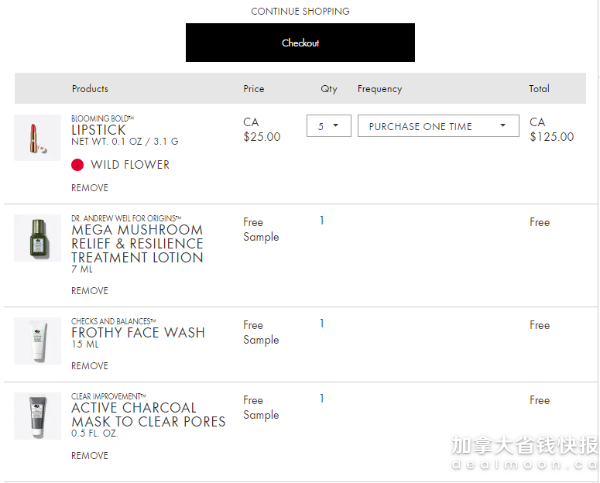The width and height of the screenshot is (600, 483).
Task: Remove the Active Charcoal Mask sample
Action: click(x=90, y=456)
